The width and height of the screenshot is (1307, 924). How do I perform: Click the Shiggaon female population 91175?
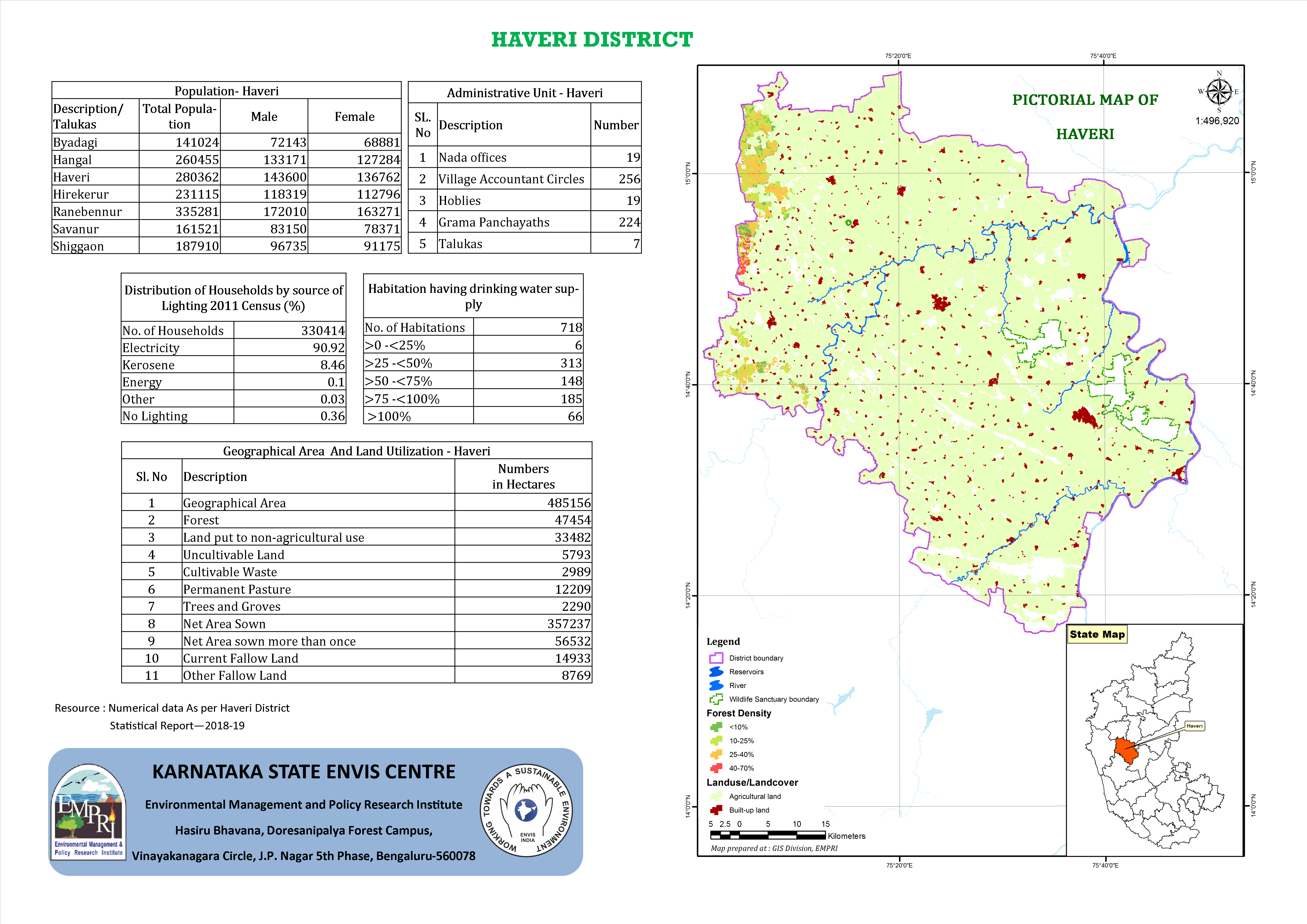click(x=382, y=246)
